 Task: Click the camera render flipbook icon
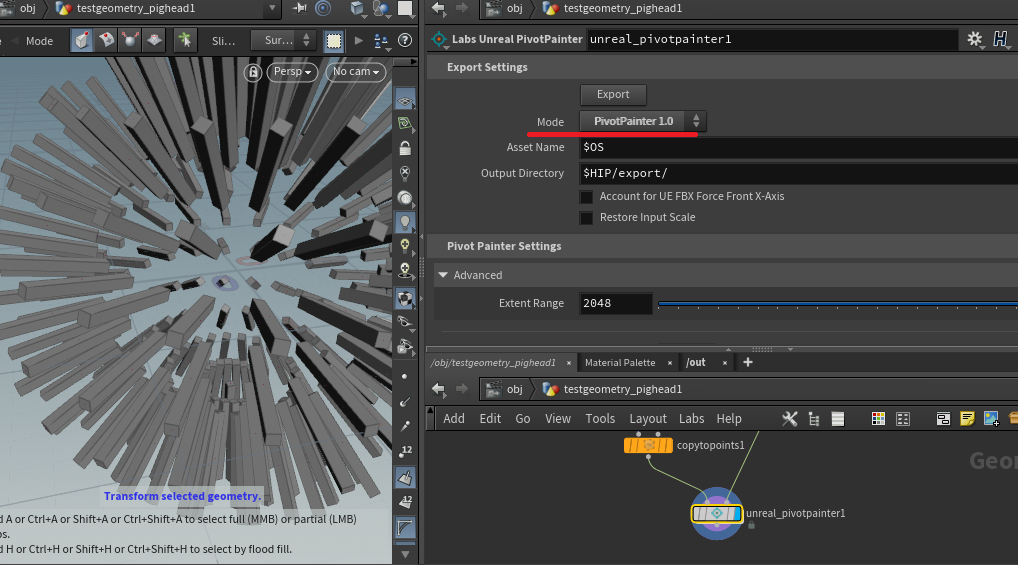pos(405,347)
